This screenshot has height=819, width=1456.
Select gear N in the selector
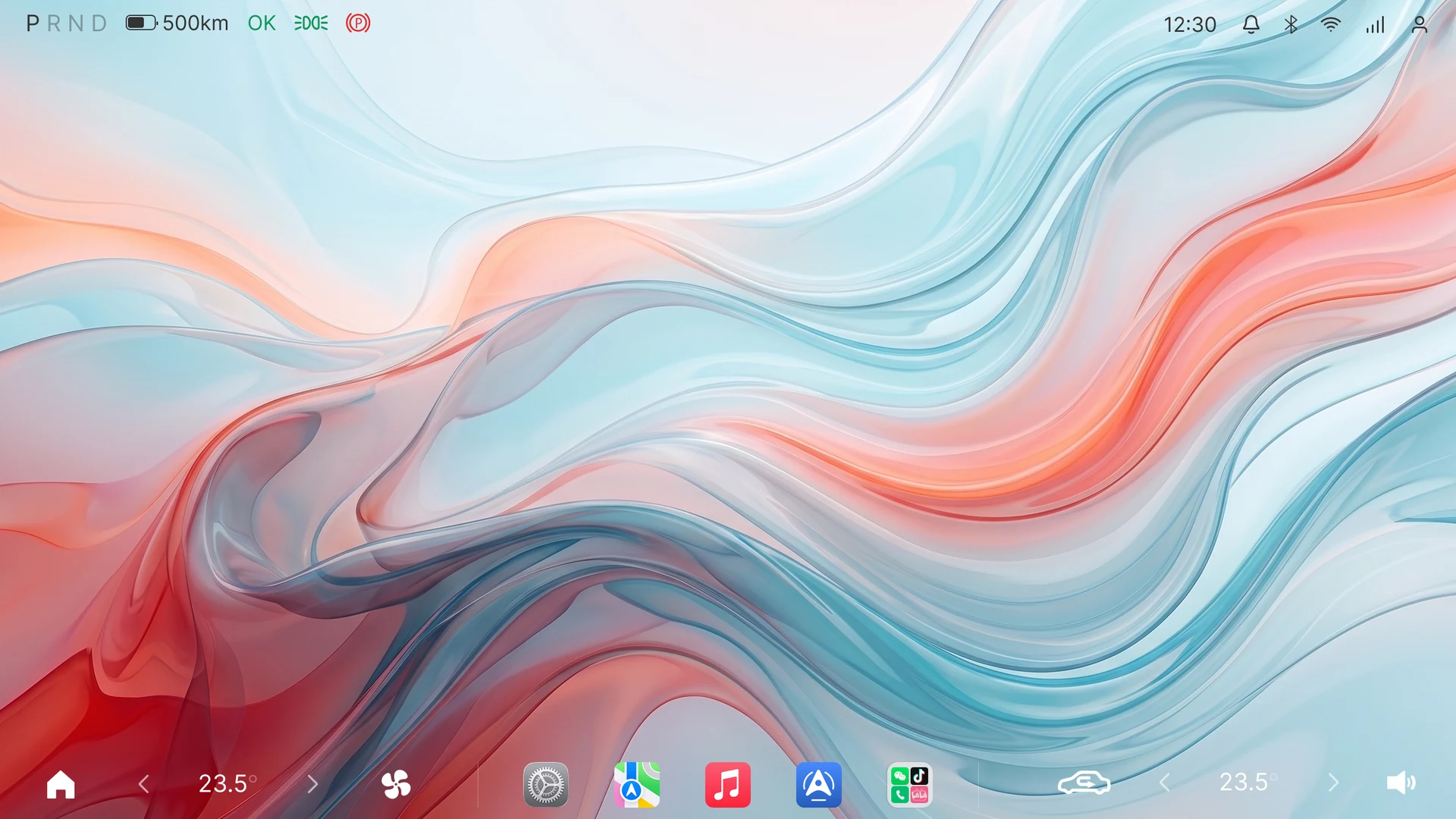click(76, 24)
